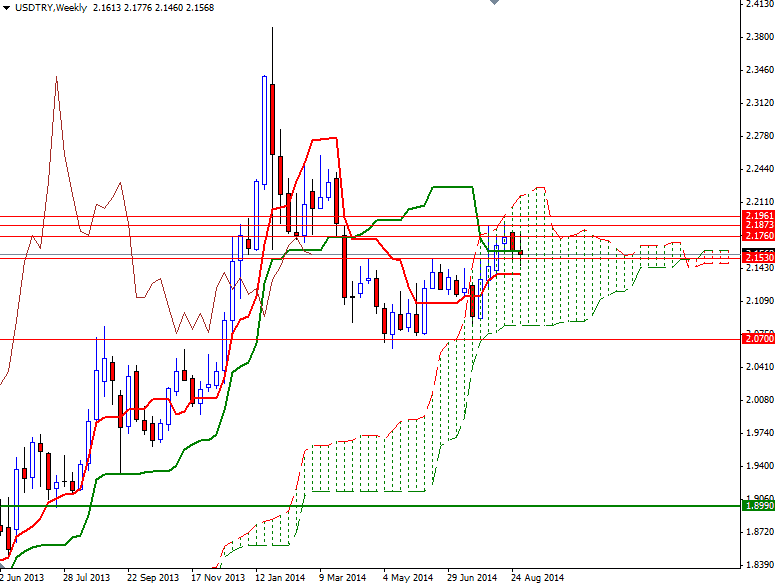Image resolution: width=775 pixels, height=585 pixels.
Task: Click the 17 Nov 2013 date label
Action: click(217, 577)
